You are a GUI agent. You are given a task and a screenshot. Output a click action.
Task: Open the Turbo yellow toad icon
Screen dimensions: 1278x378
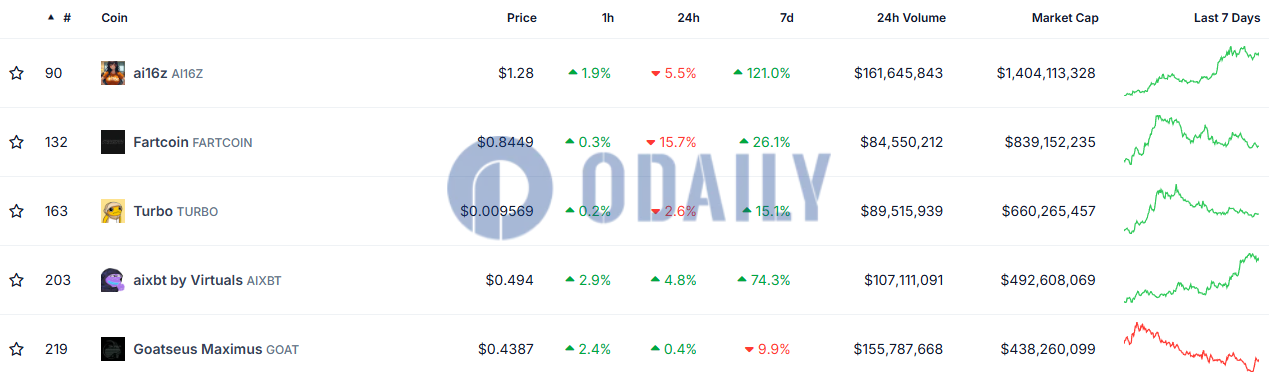113,211
